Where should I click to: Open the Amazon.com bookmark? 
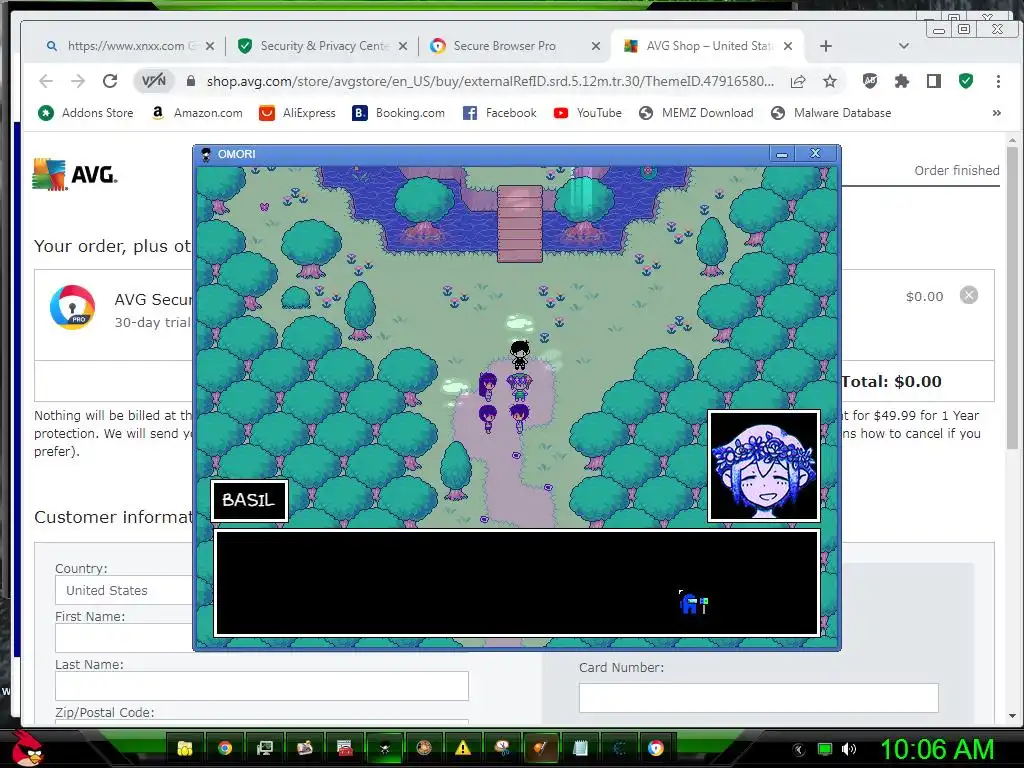(197, 113)
